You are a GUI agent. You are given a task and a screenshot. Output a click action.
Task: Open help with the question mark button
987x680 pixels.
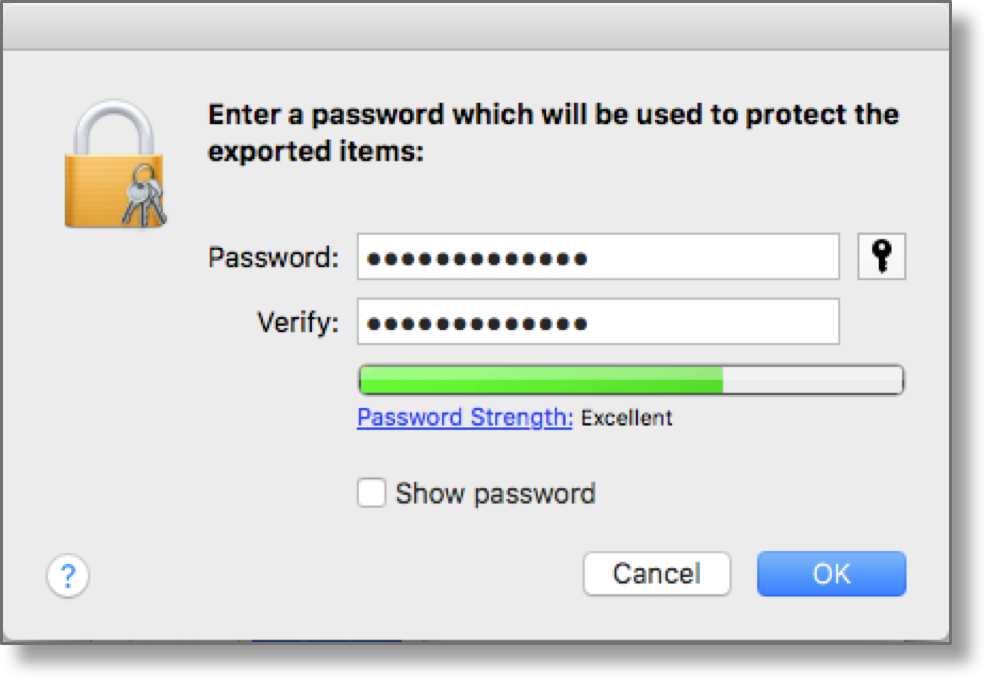(68, 576)
